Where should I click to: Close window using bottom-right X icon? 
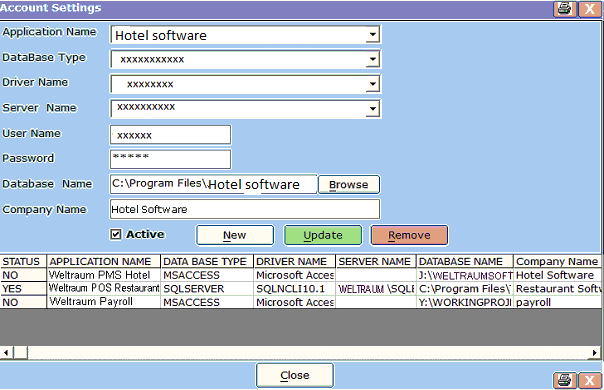[589, 380]
